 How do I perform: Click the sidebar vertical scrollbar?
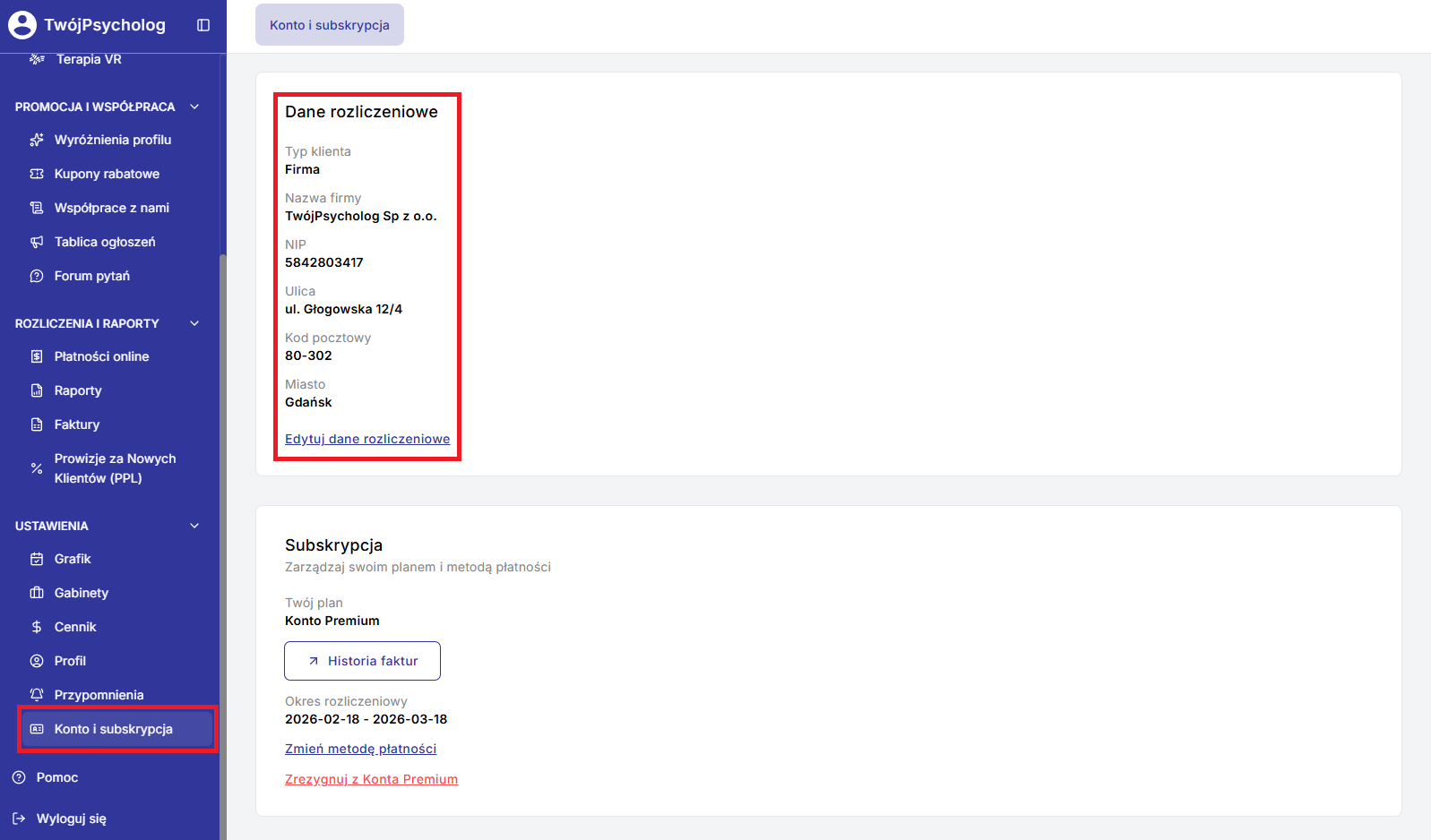click(x=223, y=537)
